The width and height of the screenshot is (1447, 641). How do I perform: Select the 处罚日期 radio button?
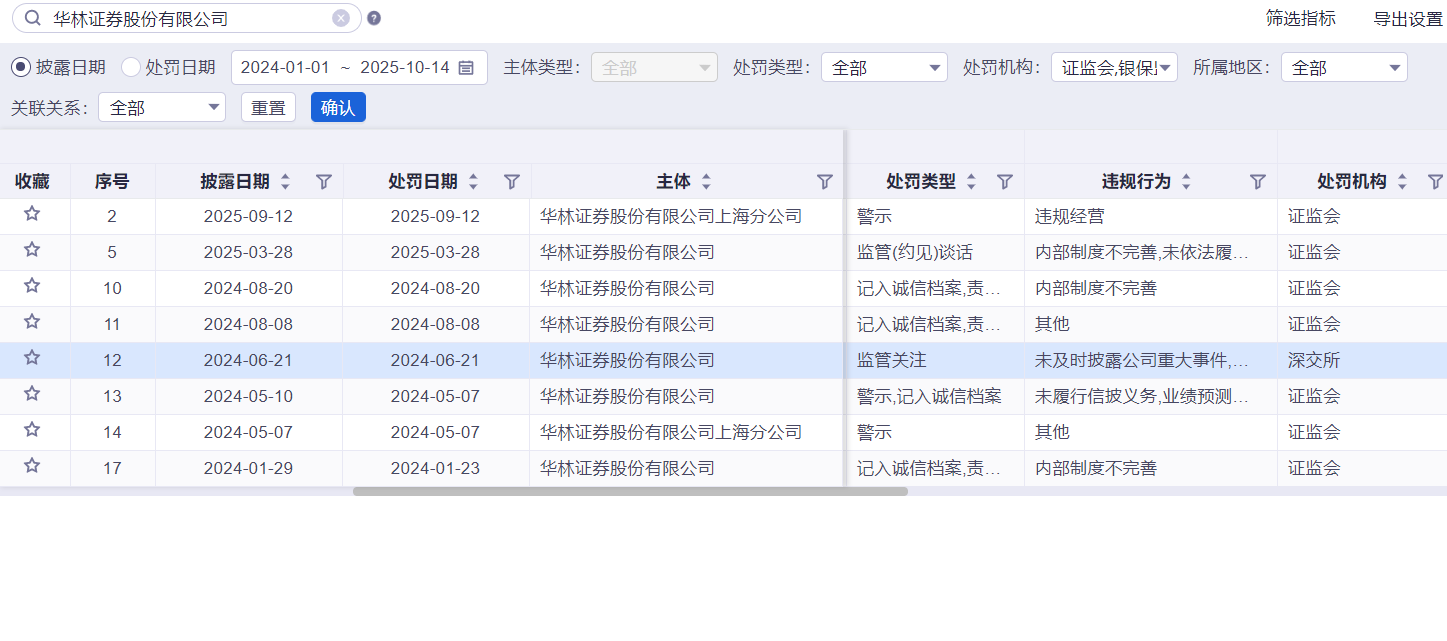tap(131, 67)
